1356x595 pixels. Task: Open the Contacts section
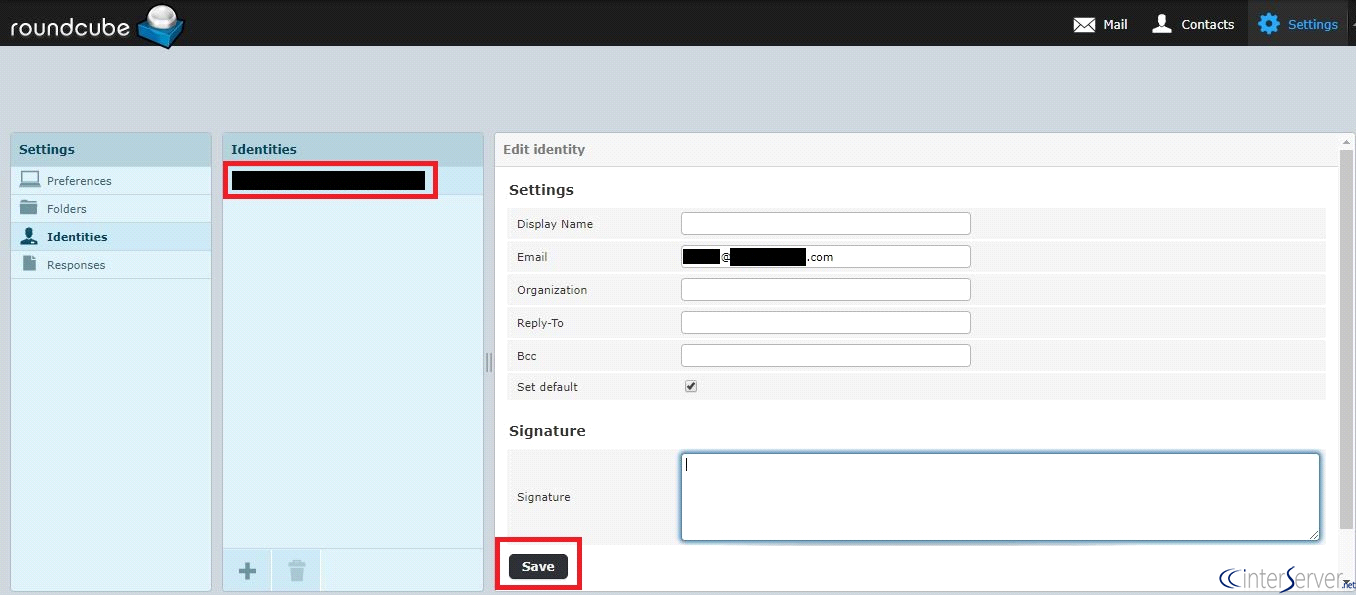[x=1193, y=24]
